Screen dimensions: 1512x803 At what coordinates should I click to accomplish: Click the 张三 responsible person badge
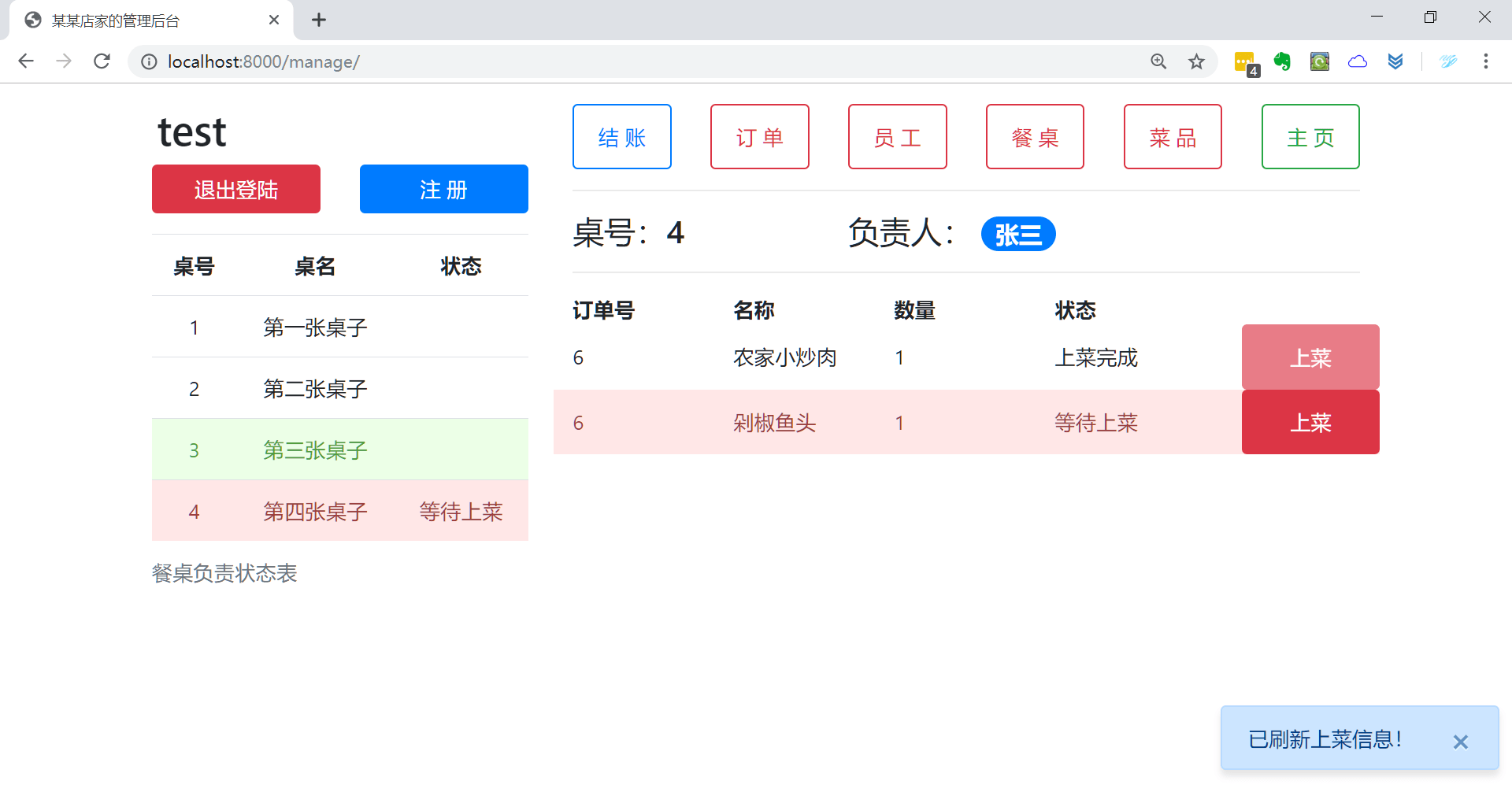coord(1017,234)
